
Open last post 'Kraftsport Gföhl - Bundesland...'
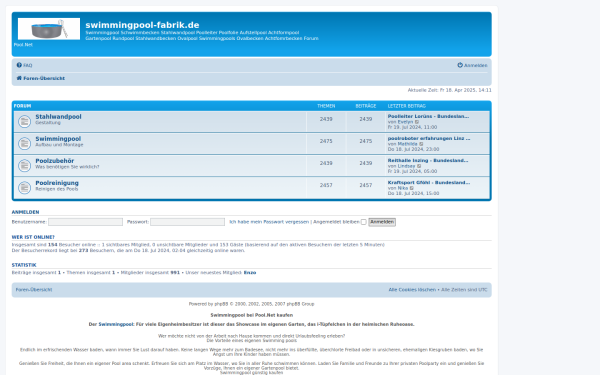pyautogui.click(x=429, y=183)
